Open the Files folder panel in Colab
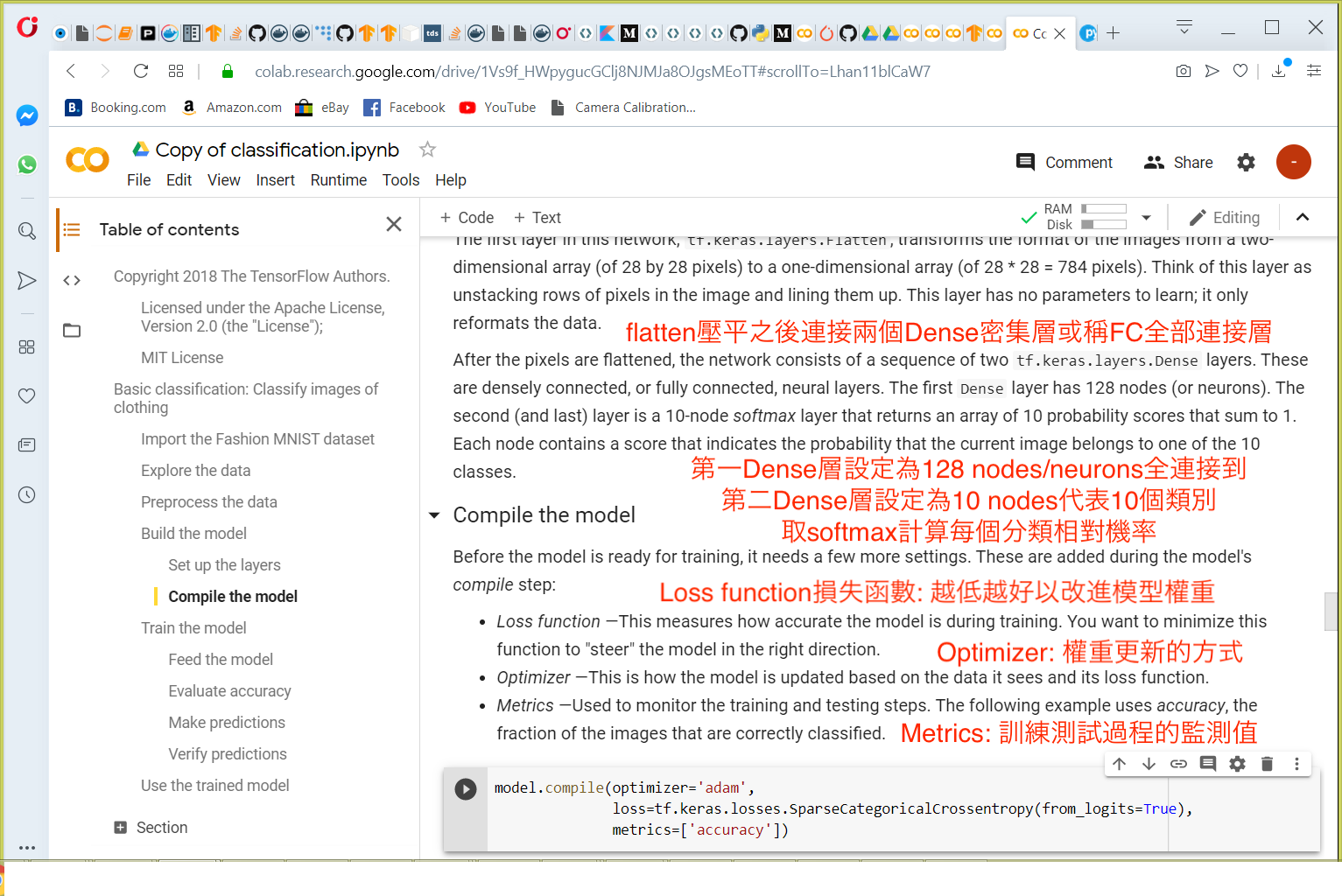Image resolution: width=1342 pixels, height=896 pixels. click(72, 330)
